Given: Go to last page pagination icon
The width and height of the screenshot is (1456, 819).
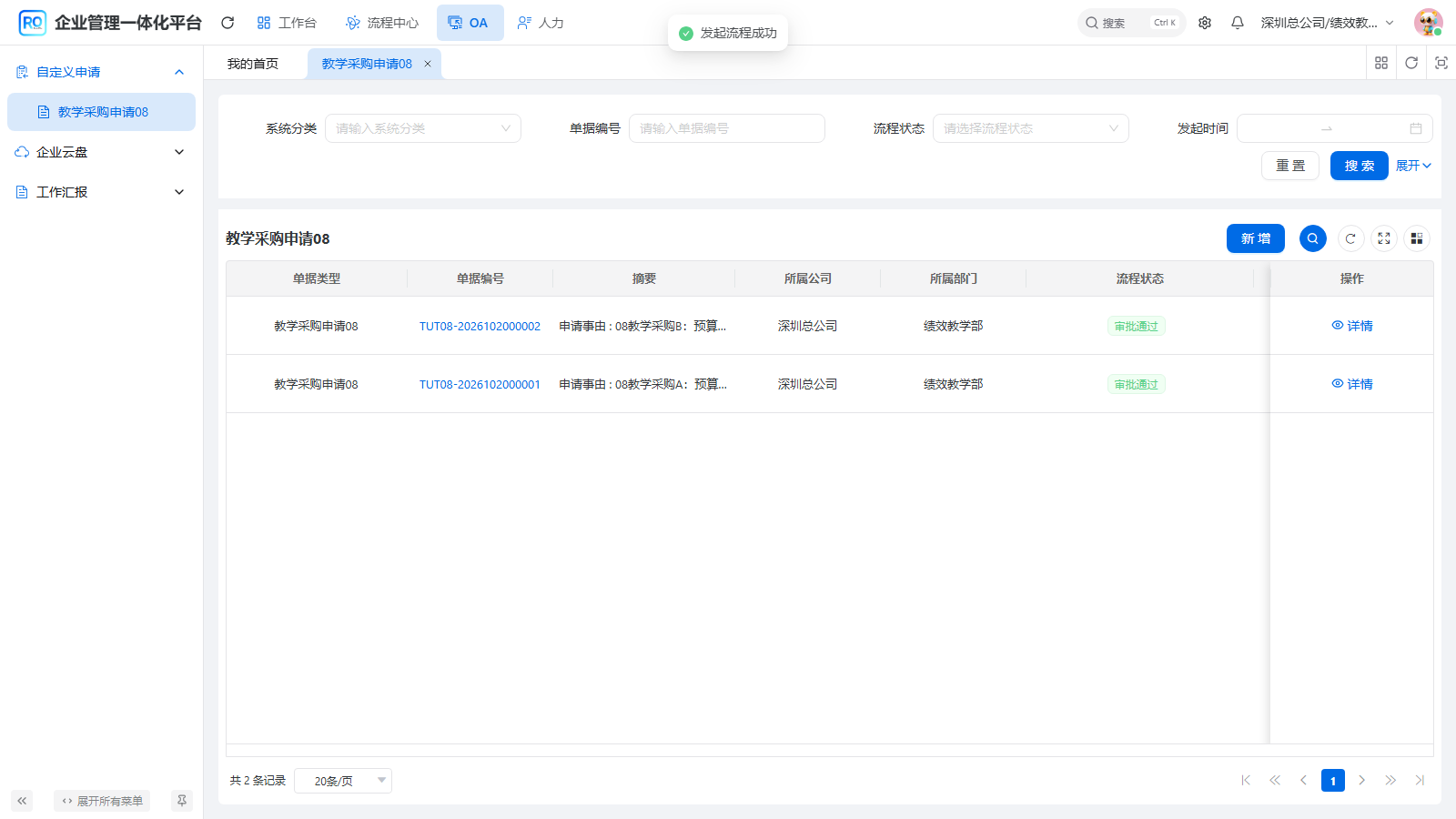Looking at the screenshot, I should [1420, 780].
